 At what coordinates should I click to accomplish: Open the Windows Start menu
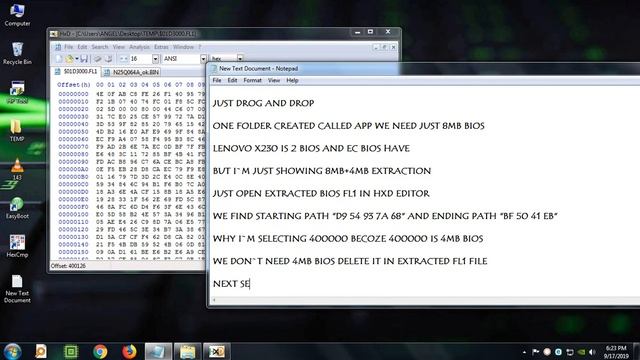tap(12, 351)
